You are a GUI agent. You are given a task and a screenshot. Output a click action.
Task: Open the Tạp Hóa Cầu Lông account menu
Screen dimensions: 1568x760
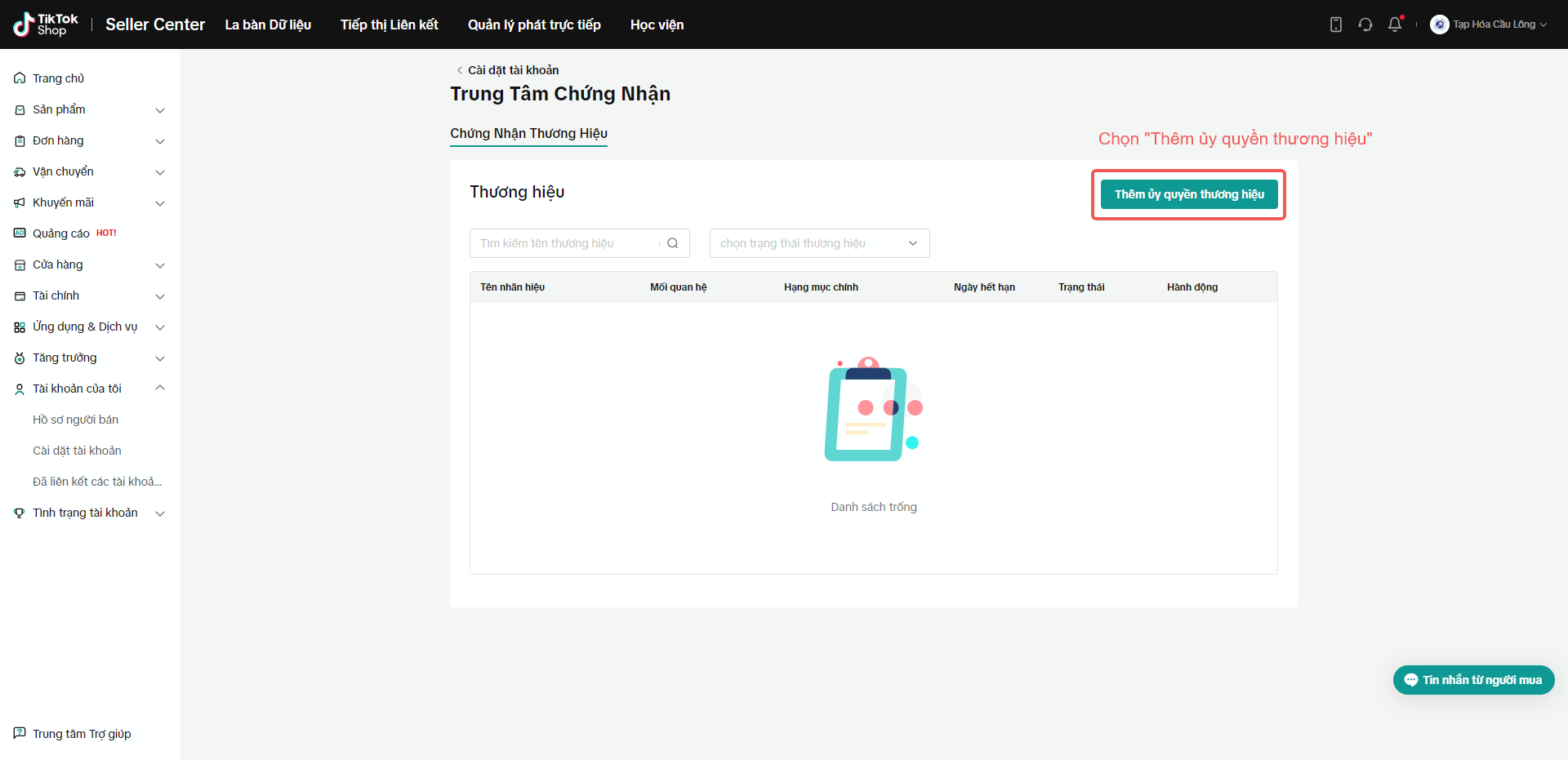coord(1489,24)
